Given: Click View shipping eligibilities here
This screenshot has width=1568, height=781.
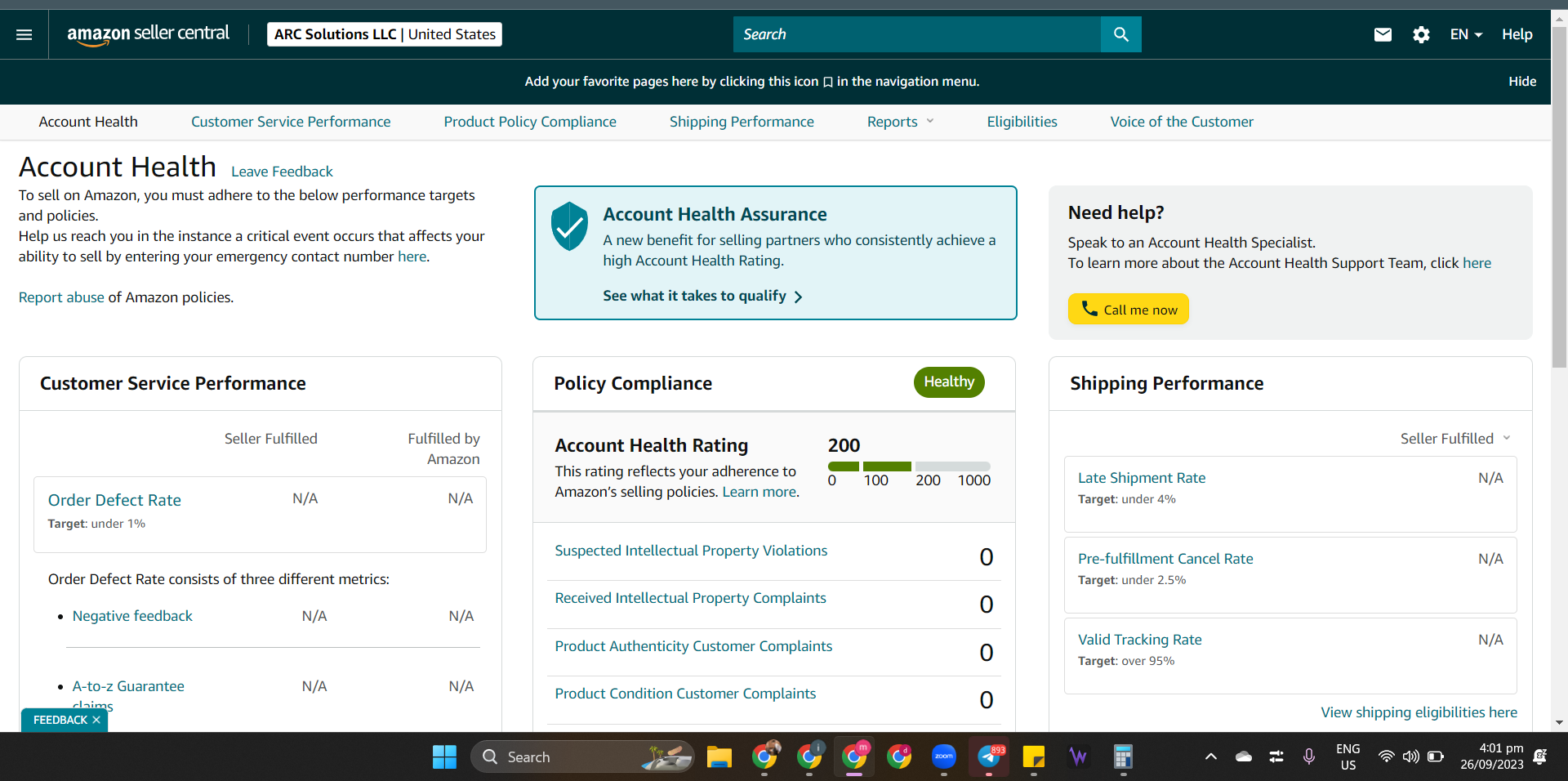Looking at the screenshot, I should tap(1419, 712).
